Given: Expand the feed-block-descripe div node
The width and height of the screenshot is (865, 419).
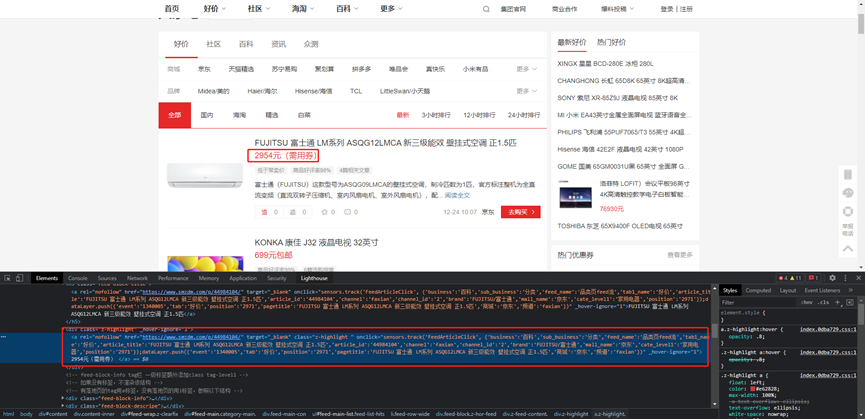Looking at the screenshot, I should coord(64,405).
